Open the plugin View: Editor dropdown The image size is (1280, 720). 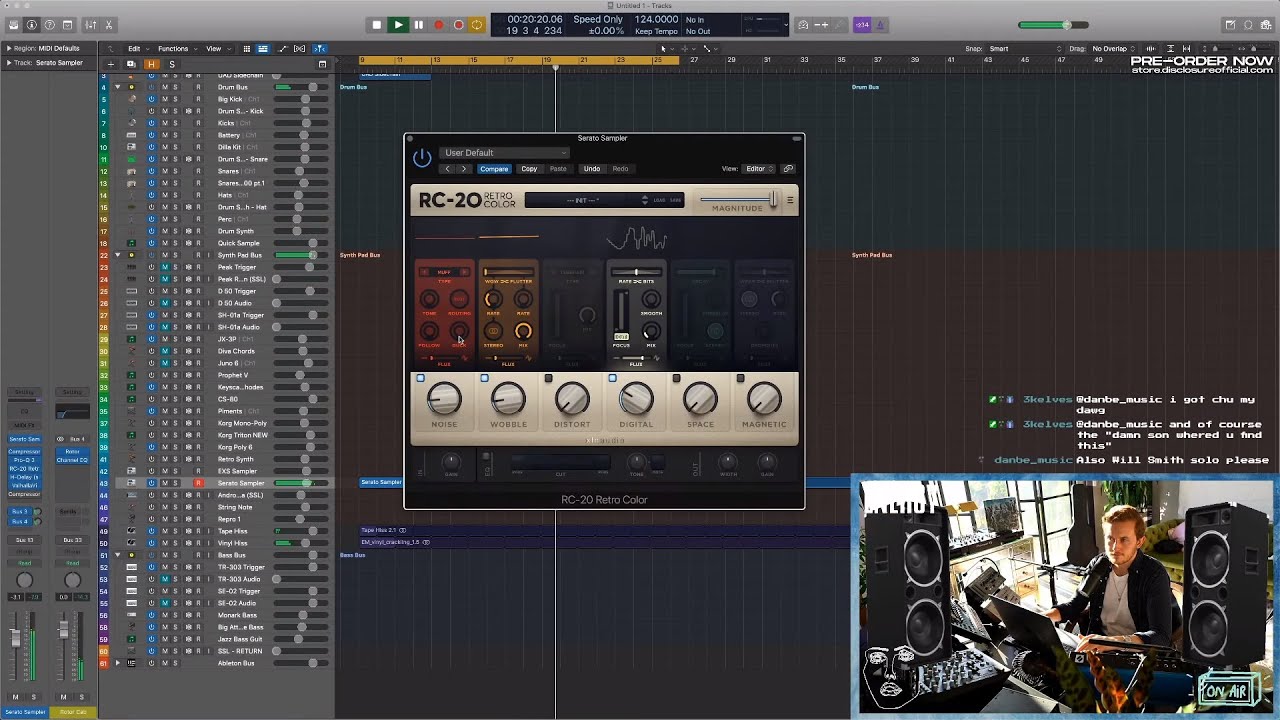pos(758,169)
